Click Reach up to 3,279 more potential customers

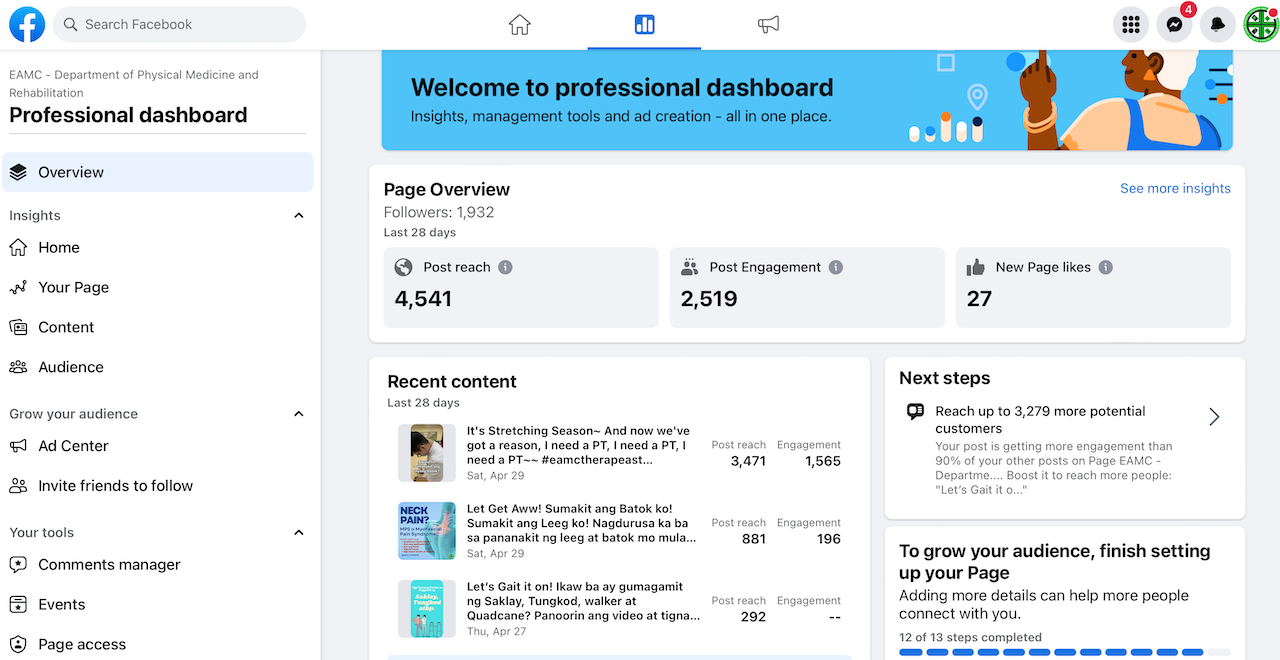click(1040, 420)
